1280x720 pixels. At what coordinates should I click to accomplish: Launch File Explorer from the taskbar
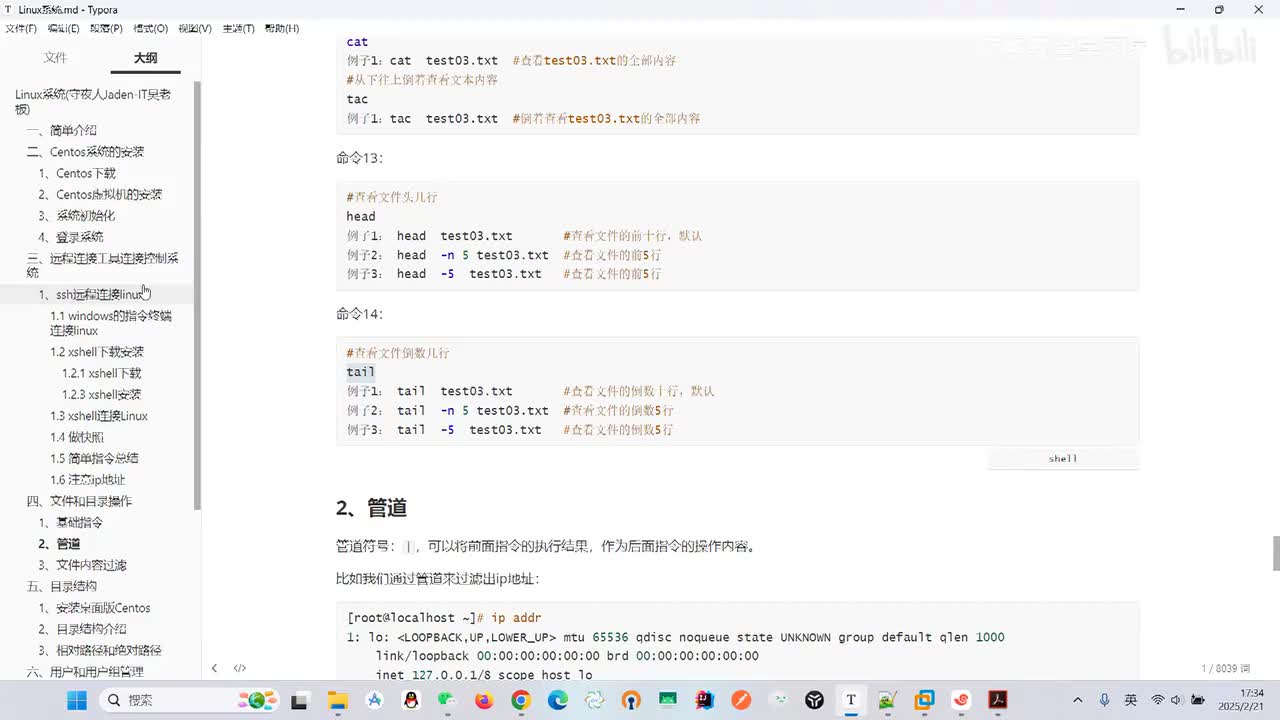click(337, 700)
